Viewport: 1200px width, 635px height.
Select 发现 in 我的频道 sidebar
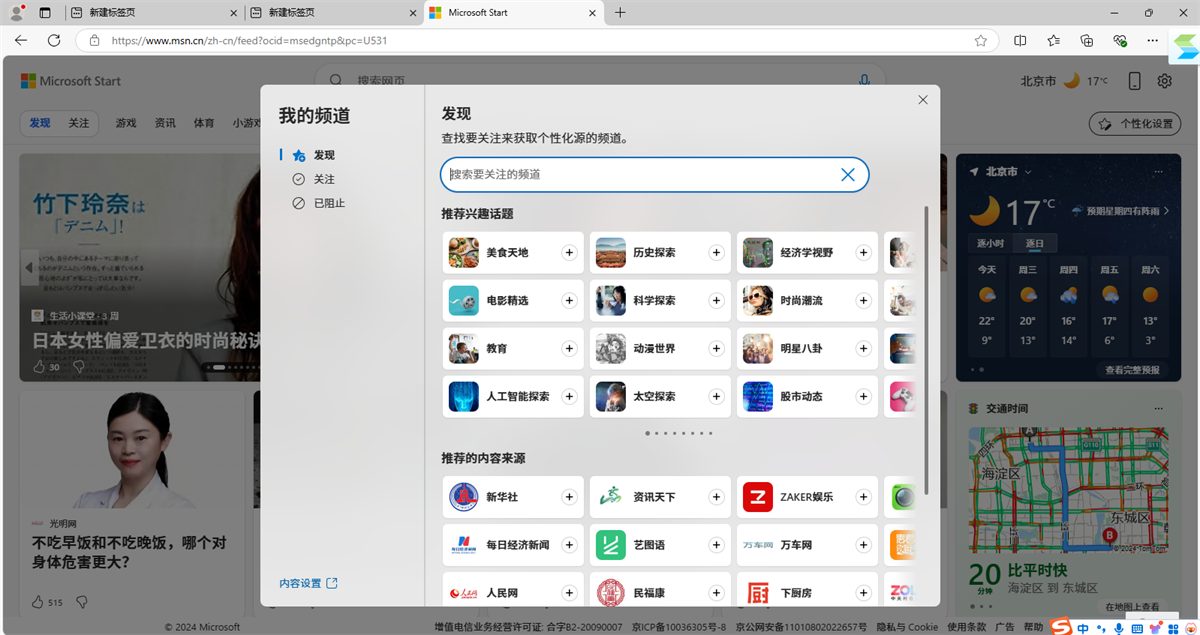(324, 155)
